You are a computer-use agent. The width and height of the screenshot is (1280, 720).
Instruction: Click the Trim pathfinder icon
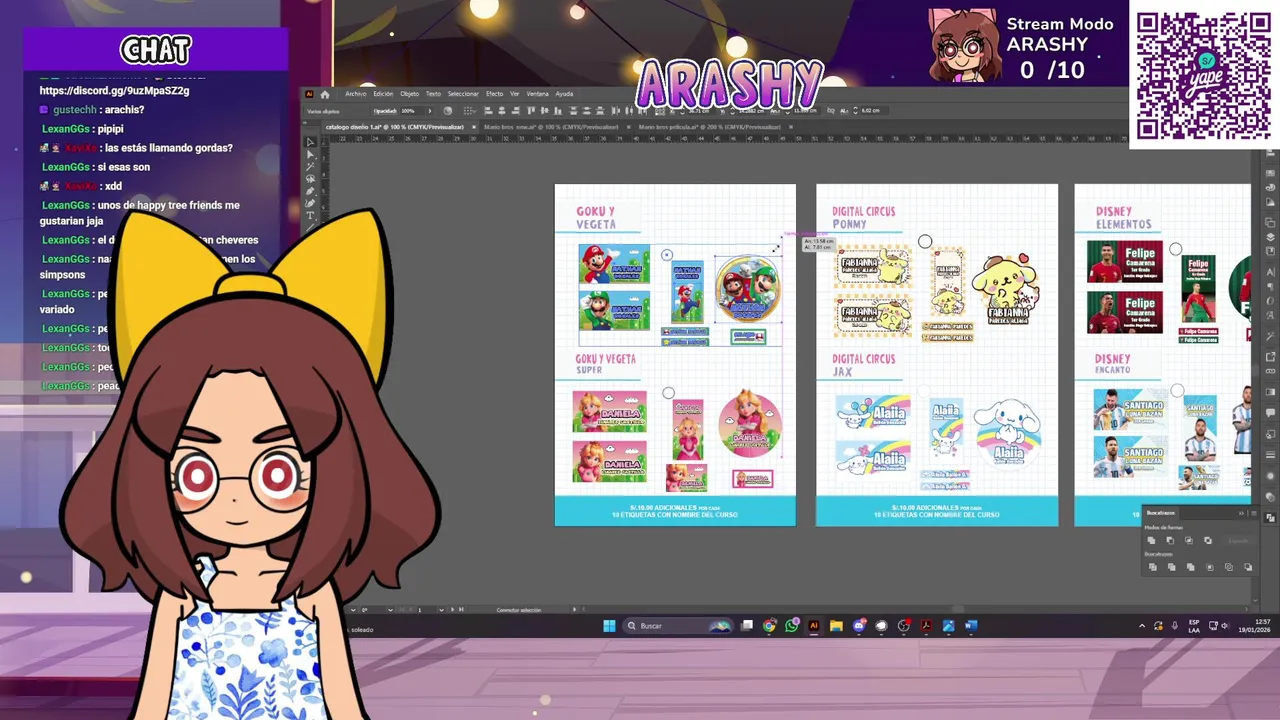pos(1172,567)
